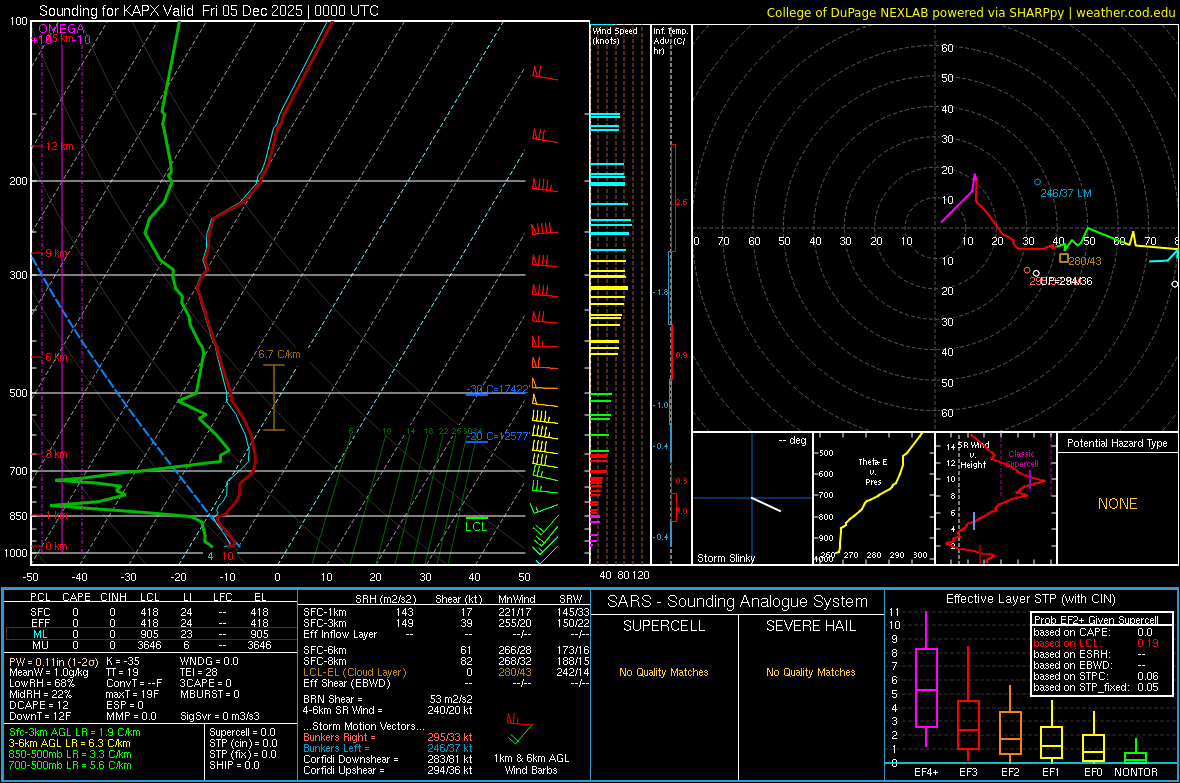Click the 'DCAPE = 12' value
This screenshot has width=1180, height=783.
coord(39,705)
